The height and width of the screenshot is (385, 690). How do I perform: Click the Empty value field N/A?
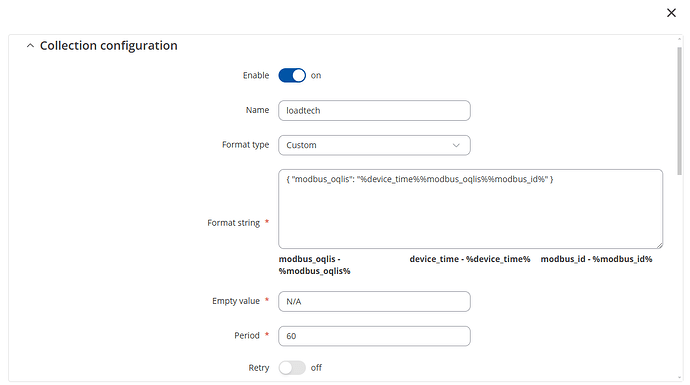pos(374,301)
